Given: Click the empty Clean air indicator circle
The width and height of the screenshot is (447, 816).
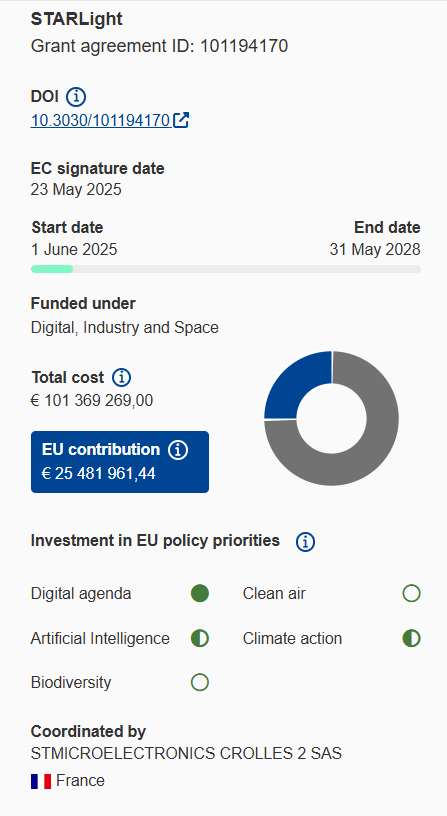Looking at the screenshot, I should click(412, 593).
